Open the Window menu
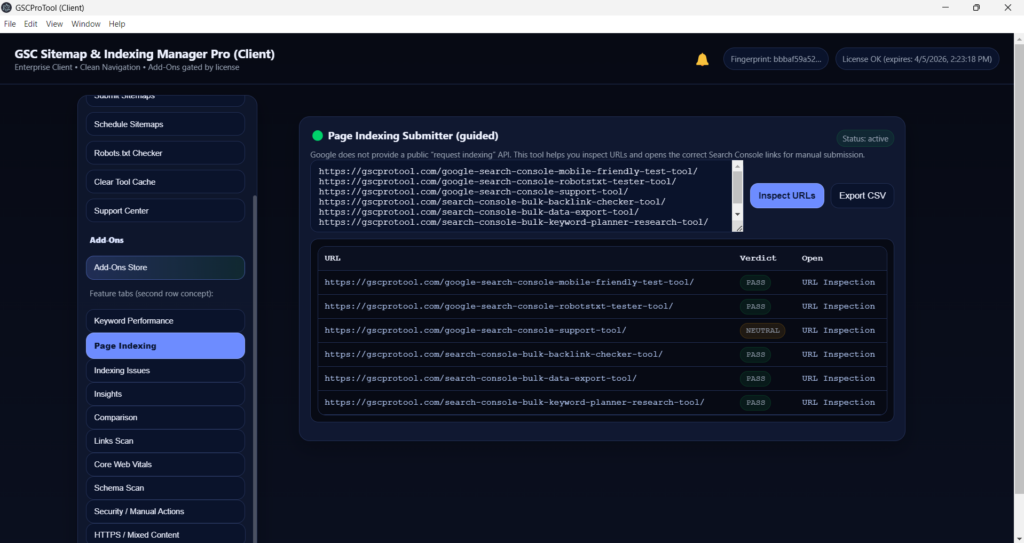Viewport: 1024px width, 543px height. point(85,23)
